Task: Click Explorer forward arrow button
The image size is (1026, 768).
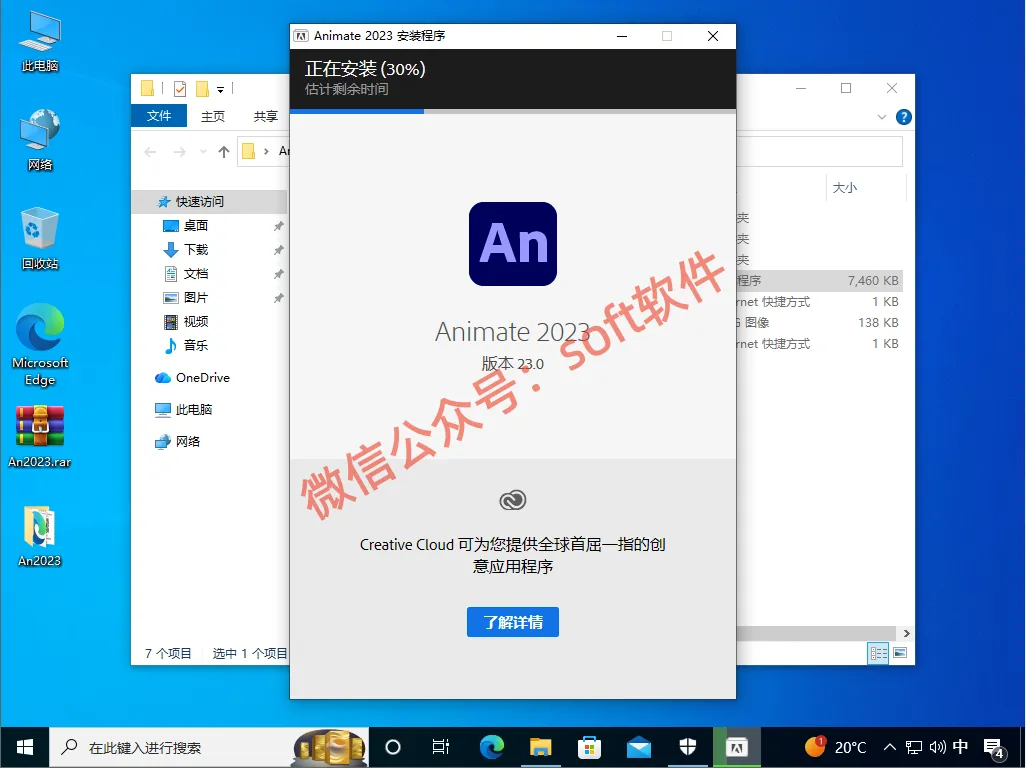Action: coord(179,152)
